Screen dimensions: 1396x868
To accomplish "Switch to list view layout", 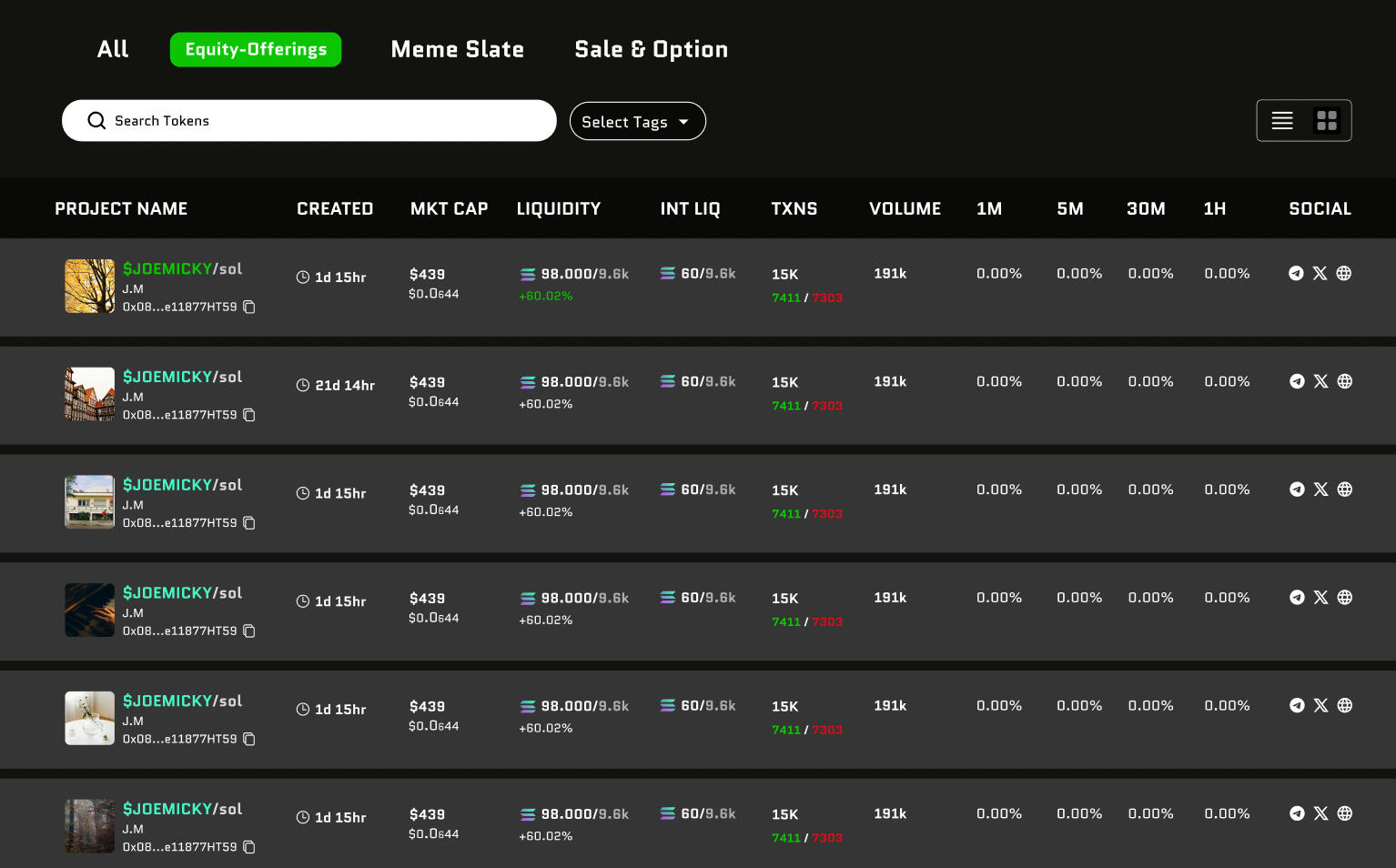I will coord(1281,120).
